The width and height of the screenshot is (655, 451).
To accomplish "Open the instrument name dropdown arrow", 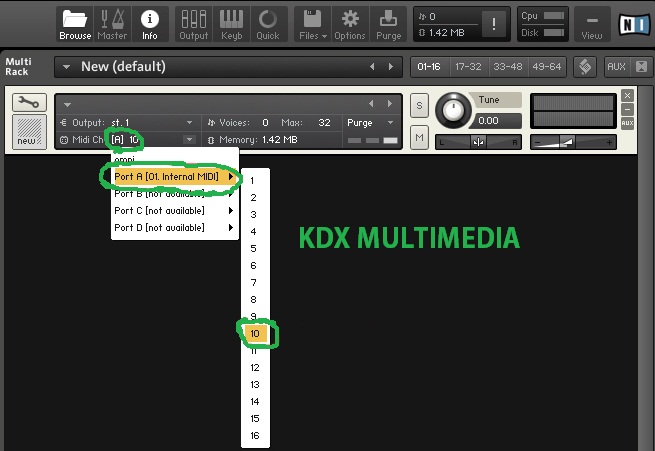I will (67, 105).
